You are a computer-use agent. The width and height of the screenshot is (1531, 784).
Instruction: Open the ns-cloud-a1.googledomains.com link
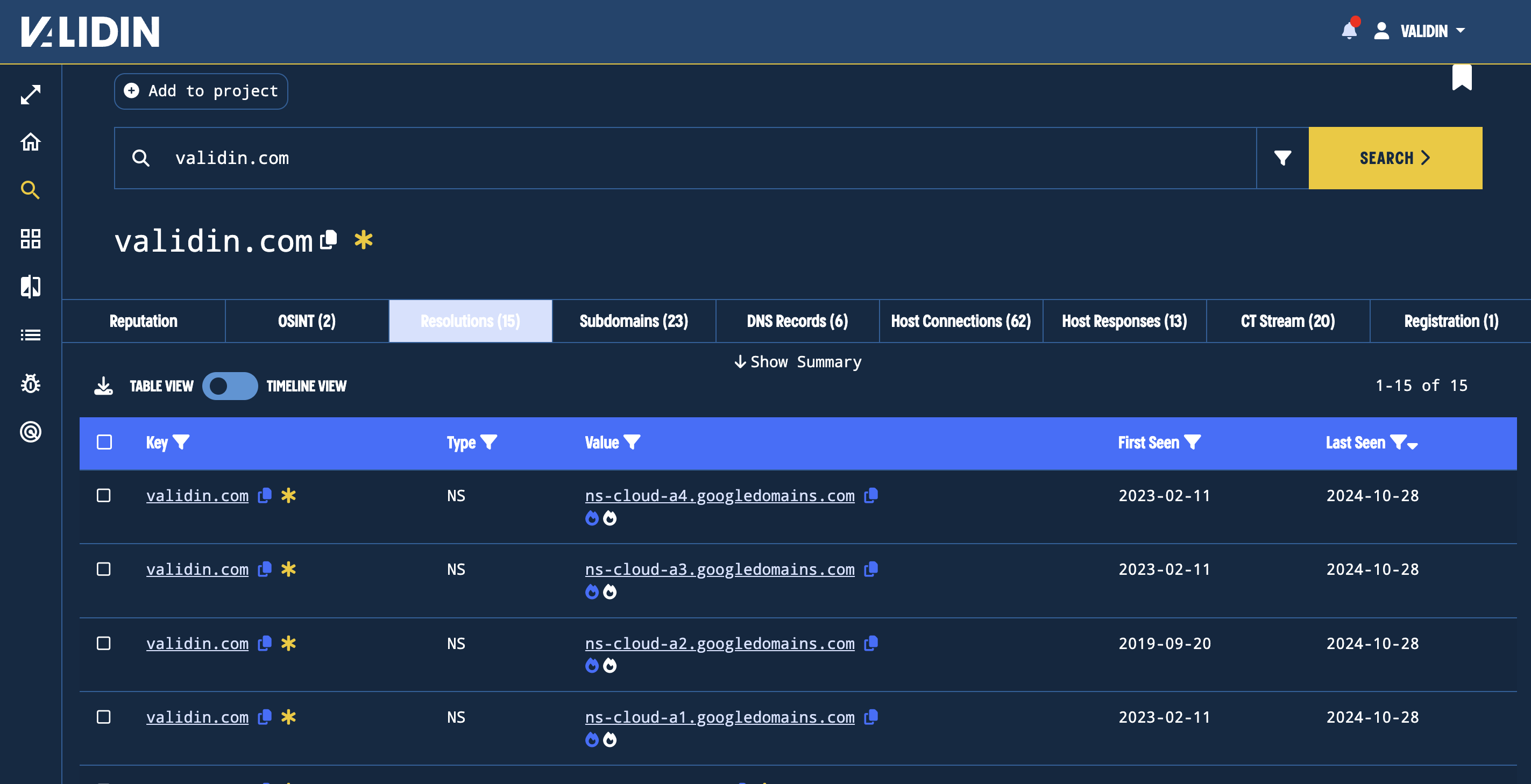719,717
